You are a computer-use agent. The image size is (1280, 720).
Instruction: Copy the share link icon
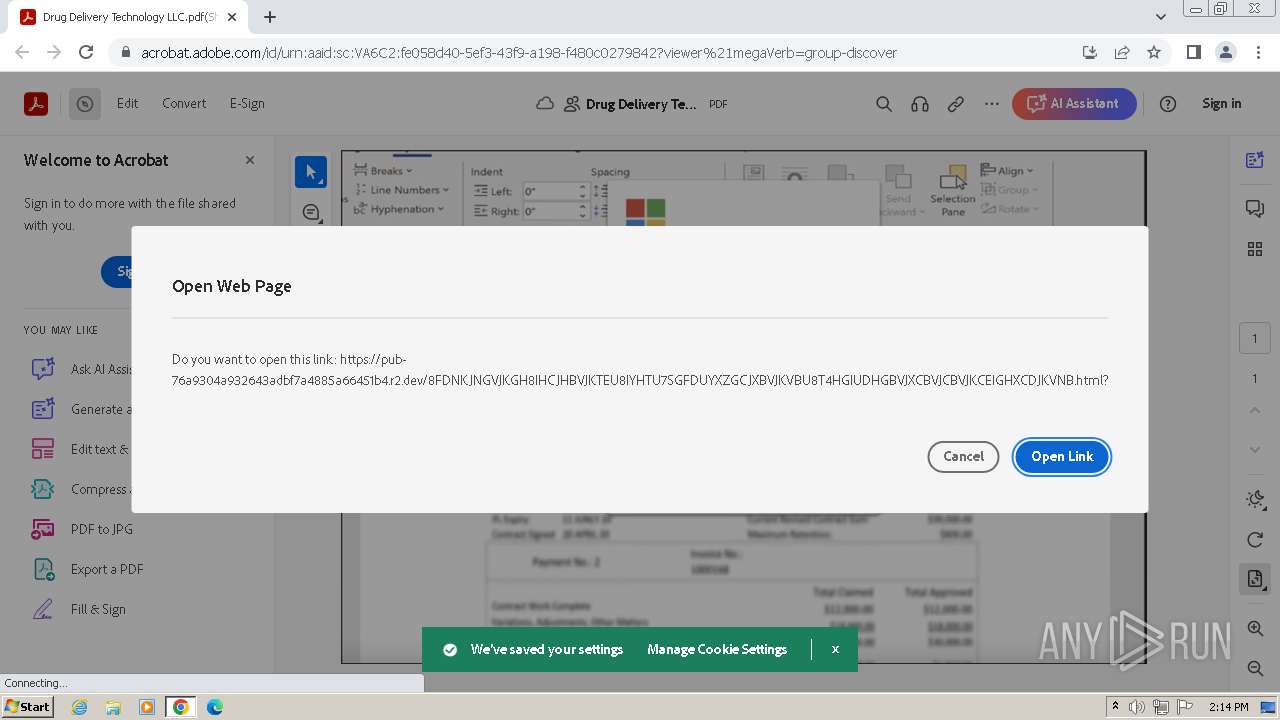click(x=956, y=104)
